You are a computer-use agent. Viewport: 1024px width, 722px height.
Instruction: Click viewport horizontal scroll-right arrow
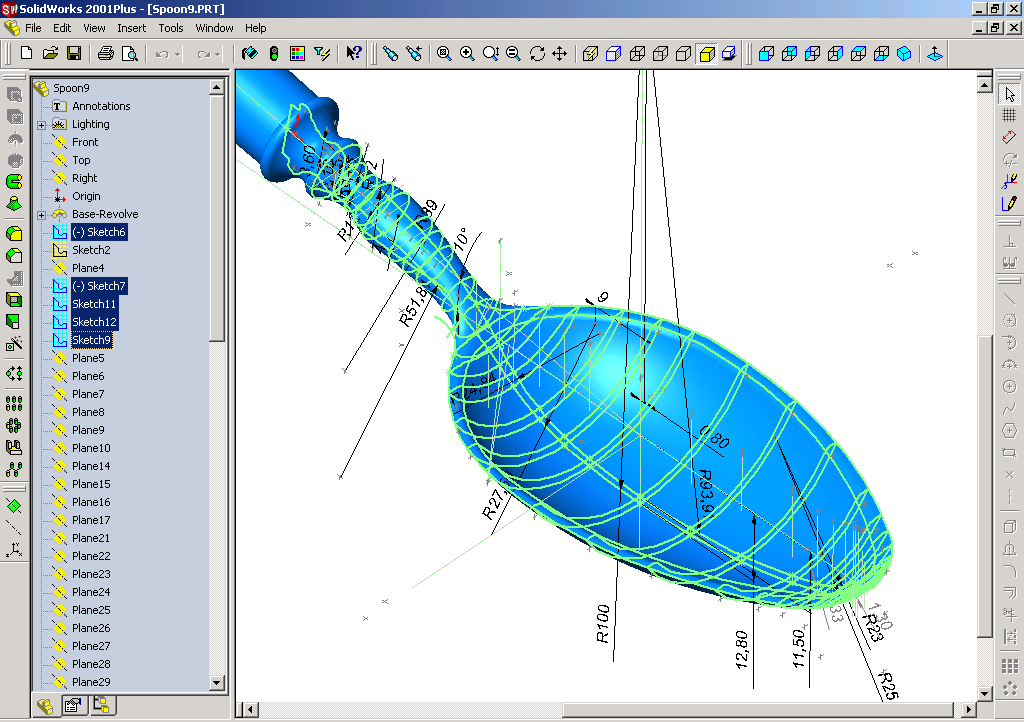(968, 709)
